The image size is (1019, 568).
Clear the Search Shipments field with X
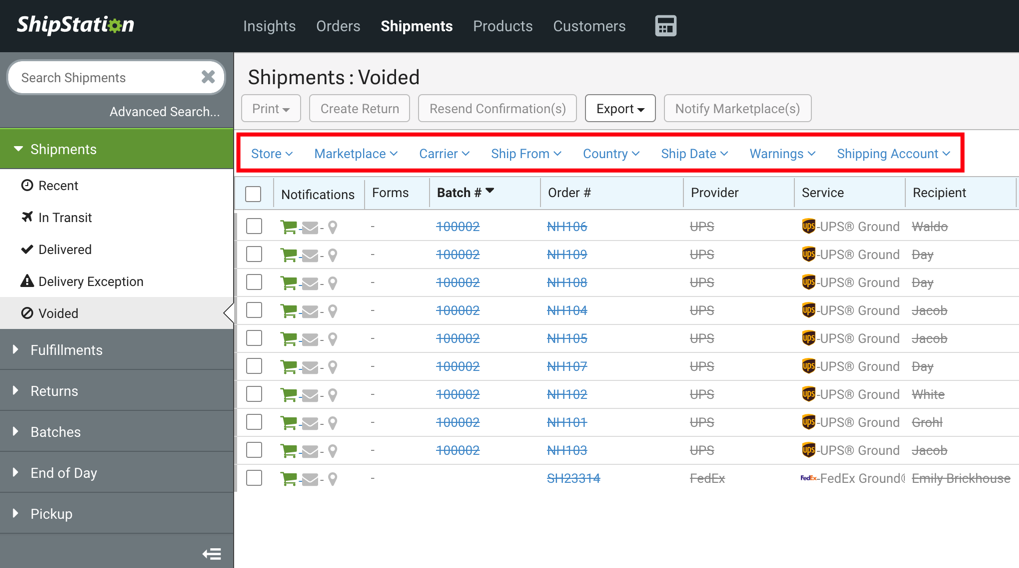[208, 77]
